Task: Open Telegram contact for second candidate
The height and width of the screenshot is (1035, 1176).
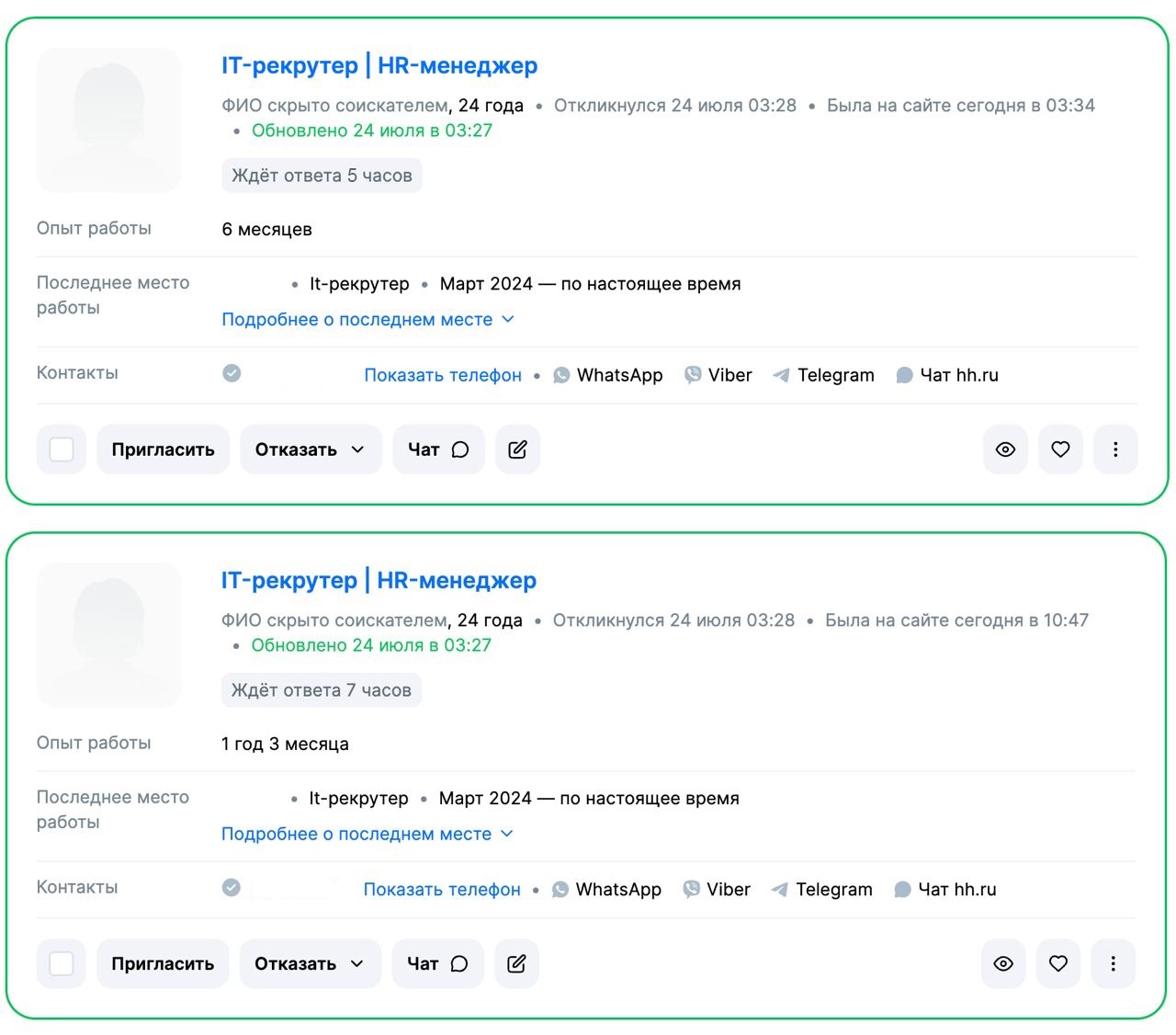Action: 822,889
